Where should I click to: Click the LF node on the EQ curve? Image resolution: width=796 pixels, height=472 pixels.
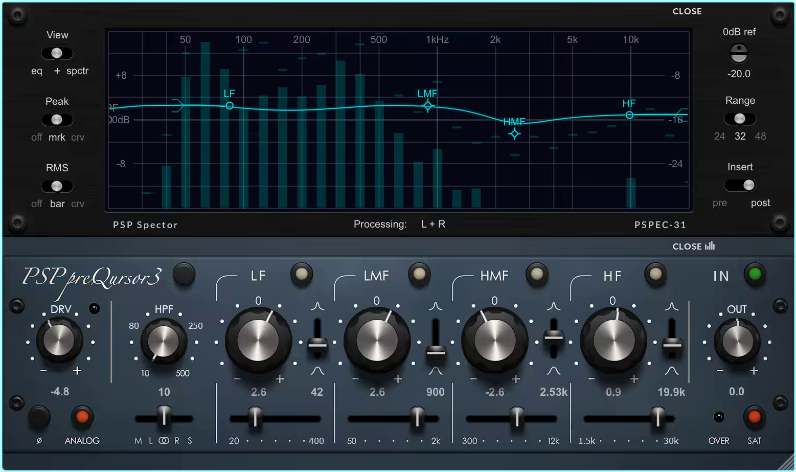point(230,105)
